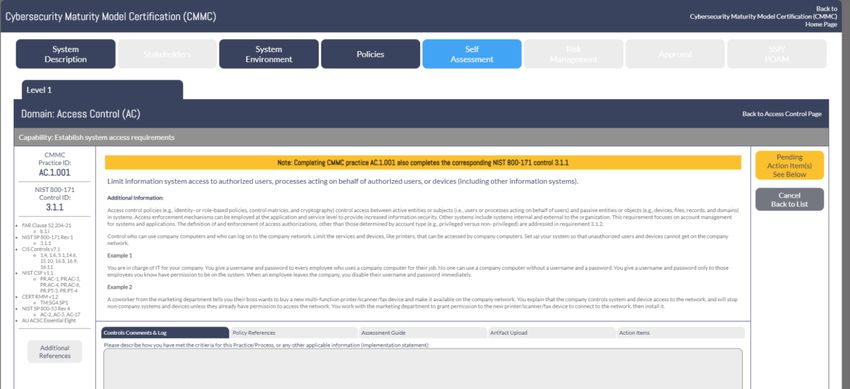Open the System Description step
850x389 pixels.
click(x=66, y=54)
